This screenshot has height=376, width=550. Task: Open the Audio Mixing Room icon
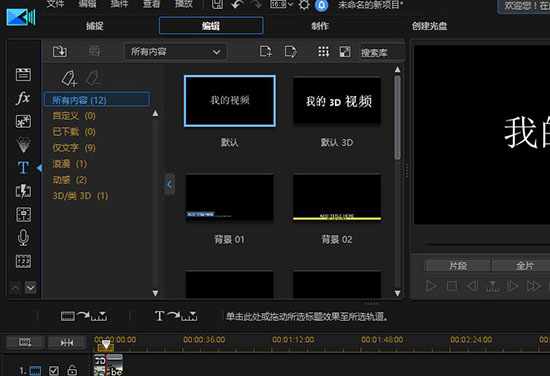point(23,214)
